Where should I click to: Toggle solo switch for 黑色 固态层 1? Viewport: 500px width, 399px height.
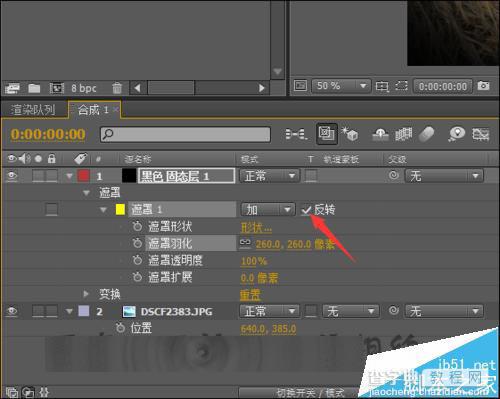(38, 176)
